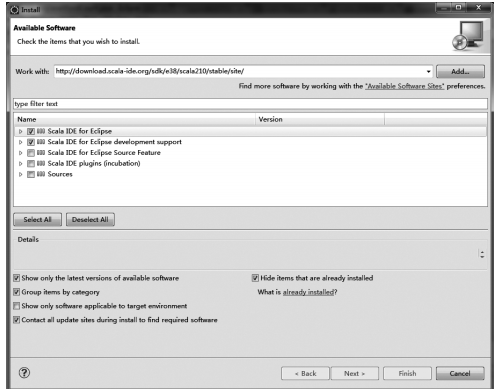
Task: Expand Scala IDE plugins (incubation) node
Action: point(21,163)
